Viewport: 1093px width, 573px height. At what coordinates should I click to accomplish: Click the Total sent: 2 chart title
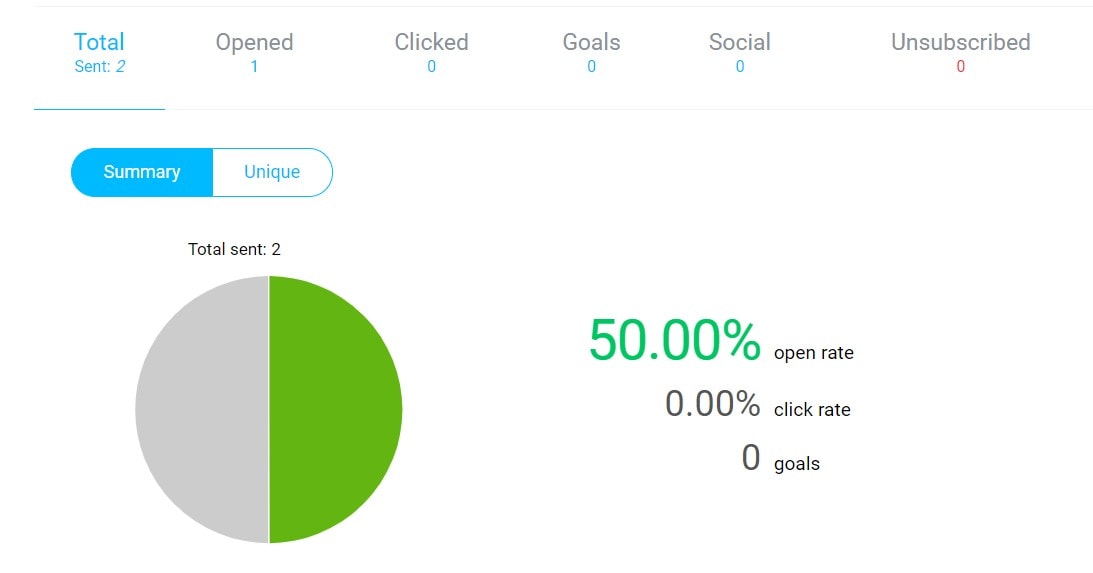234,250
